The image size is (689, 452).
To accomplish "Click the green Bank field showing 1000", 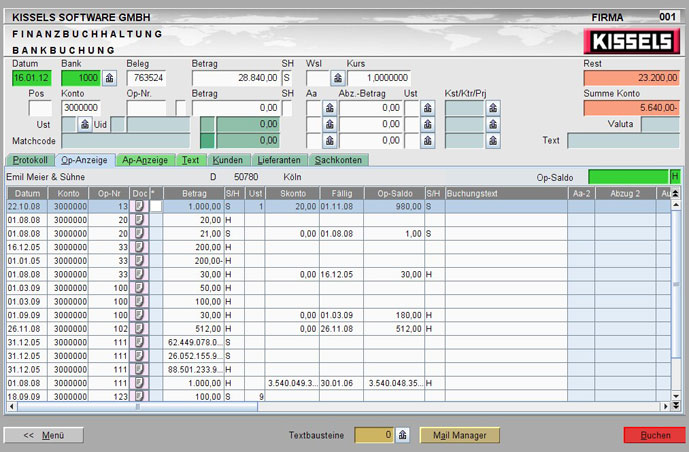I will click(x=81, y=78).
